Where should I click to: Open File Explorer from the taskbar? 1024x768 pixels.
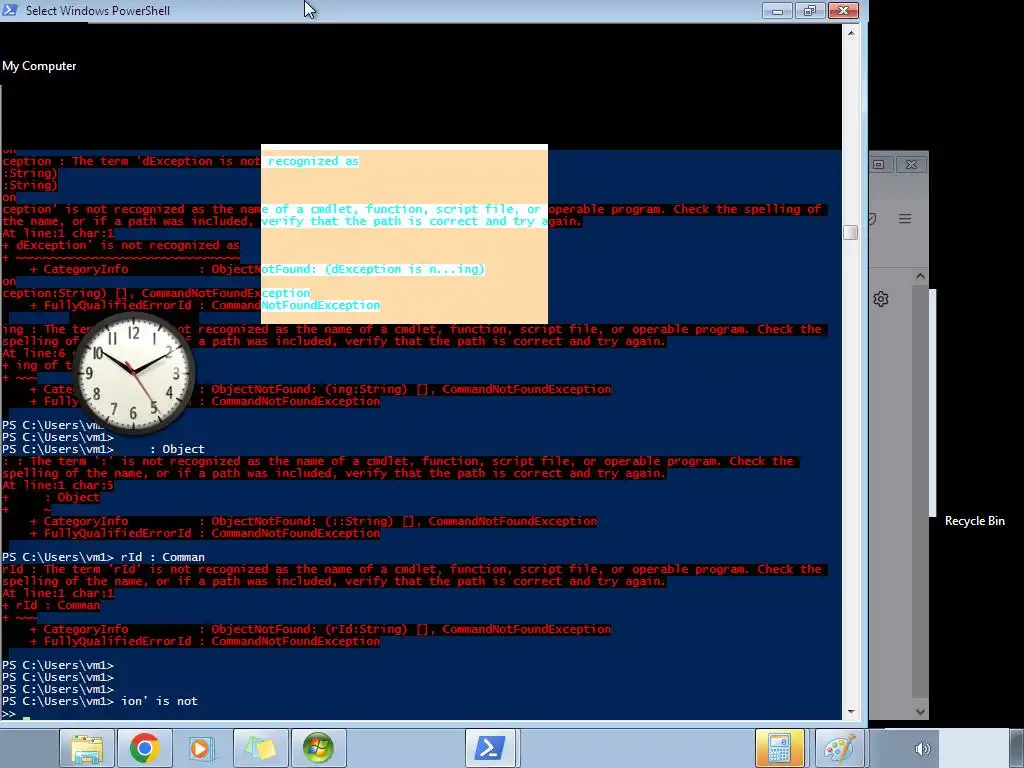coord(87,748)
